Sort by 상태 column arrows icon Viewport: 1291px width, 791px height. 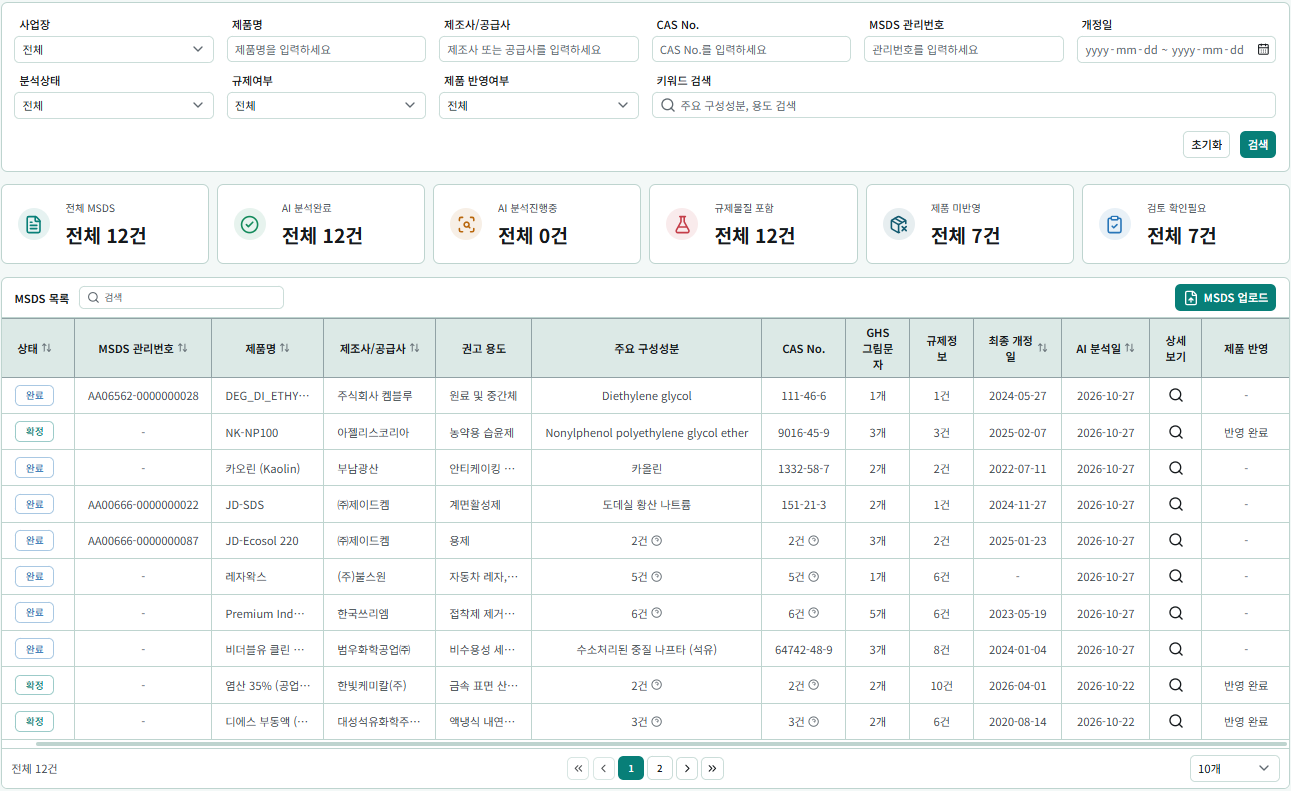coord(46,348)
